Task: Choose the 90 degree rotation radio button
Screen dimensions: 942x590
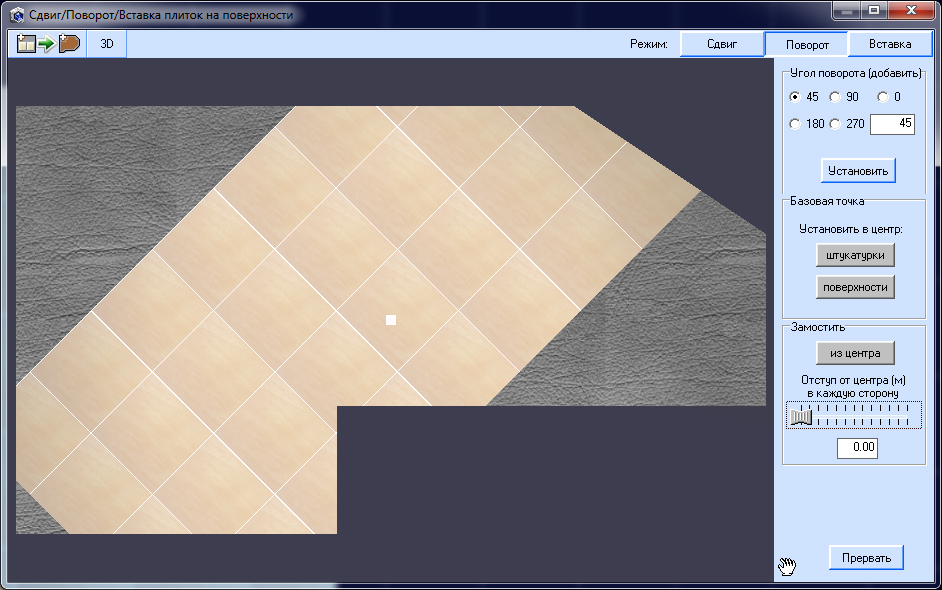Action: (x=834, y=97)
